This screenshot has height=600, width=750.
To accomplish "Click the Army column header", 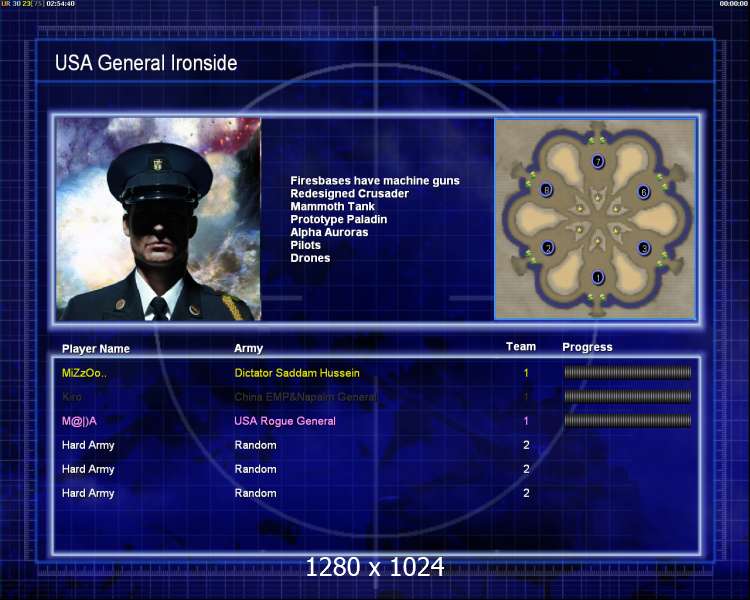I will 248,348.
